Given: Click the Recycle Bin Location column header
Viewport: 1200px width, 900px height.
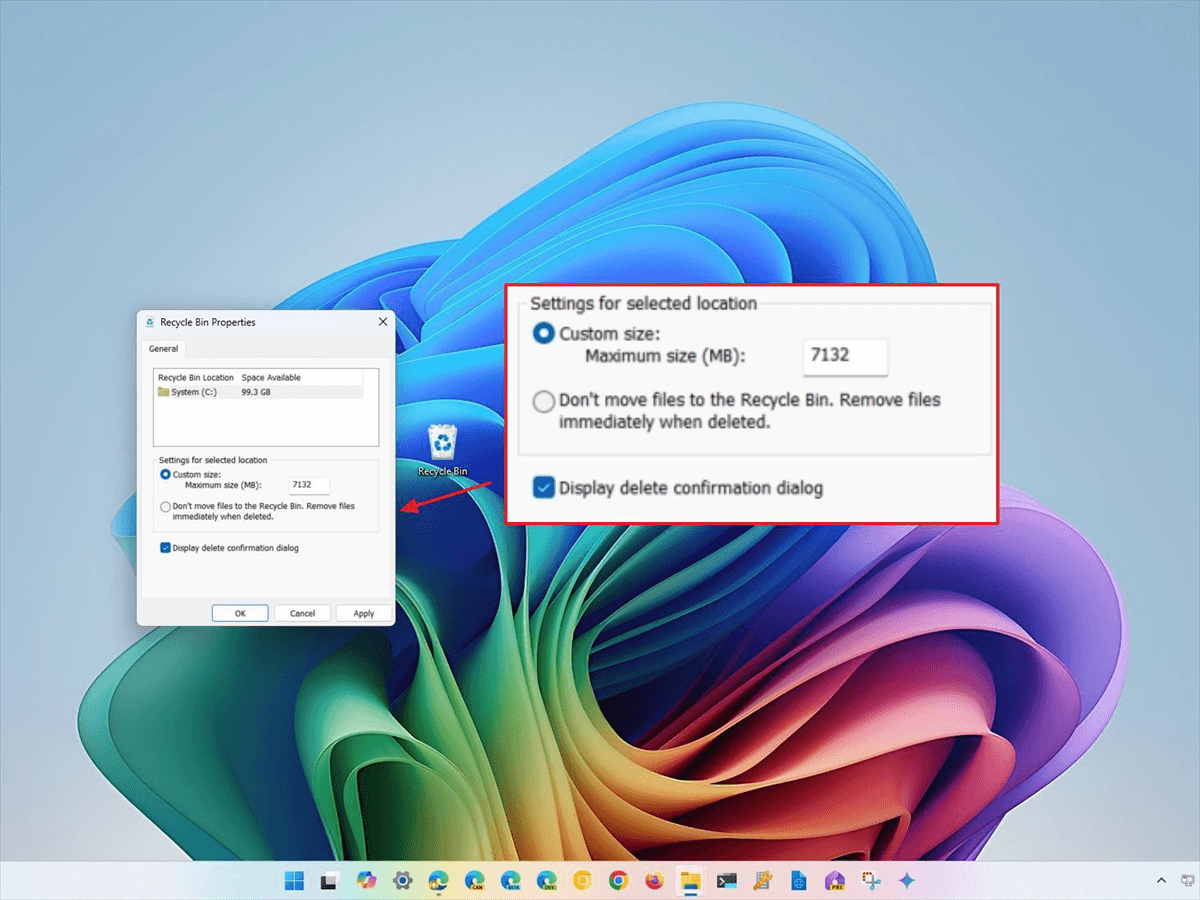Looking at the screenshot, I should [x=196, y=377].
